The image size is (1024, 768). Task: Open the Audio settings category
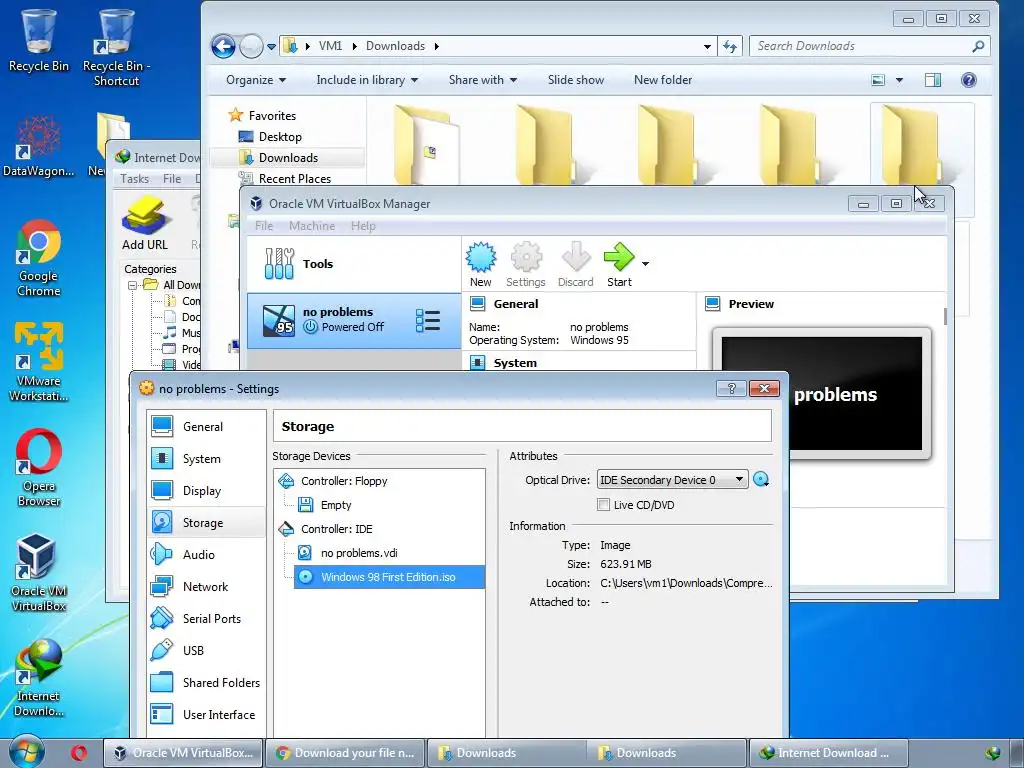[x=206, y=554]
